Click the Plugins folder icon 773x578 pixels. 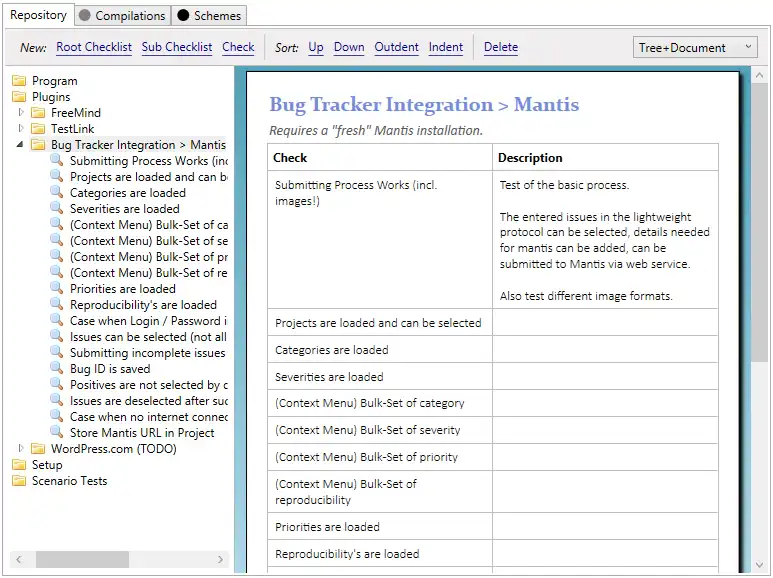[19, 96]
